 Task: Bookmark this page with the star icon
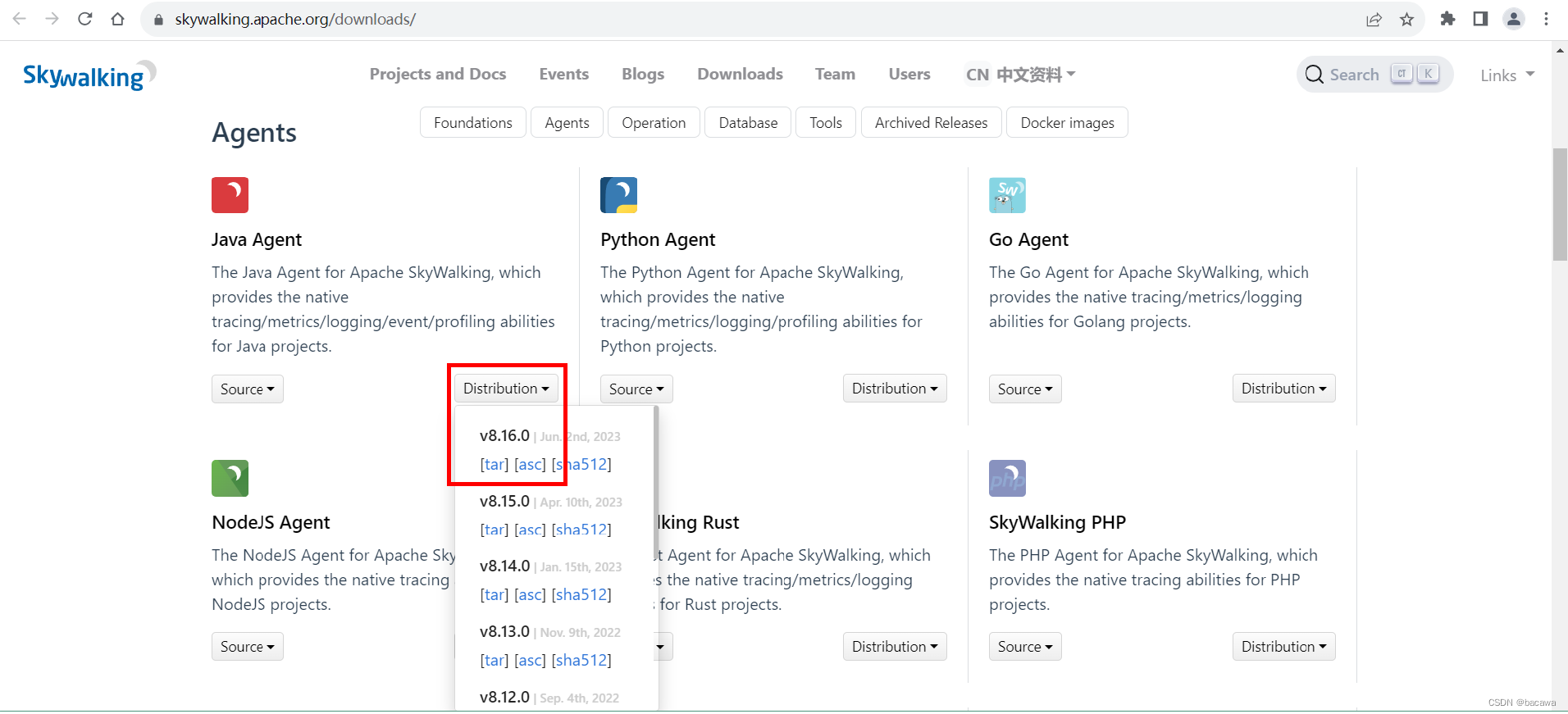tap(1407, 20)
